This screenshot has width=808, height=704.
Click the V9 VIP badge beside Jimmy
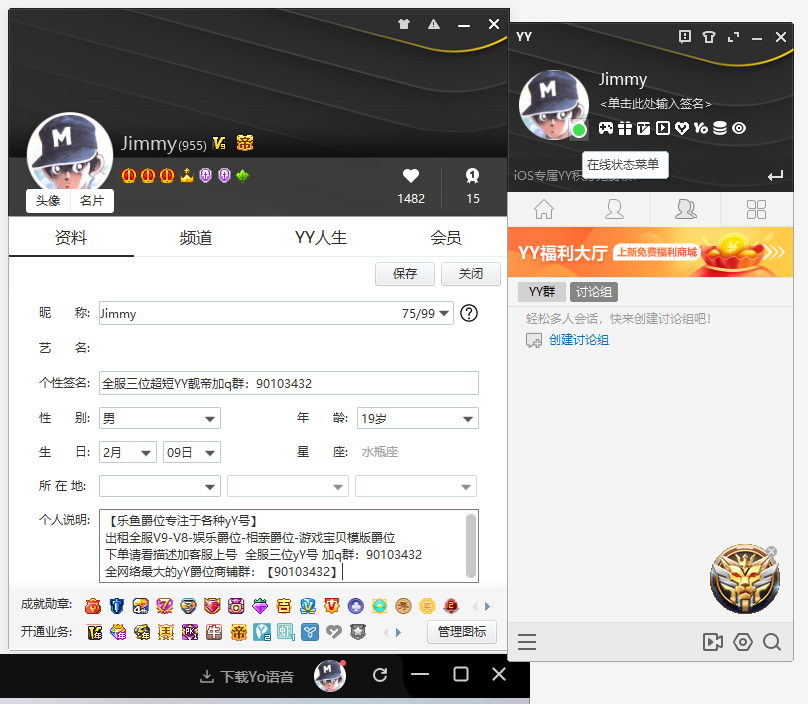[220, 143]
